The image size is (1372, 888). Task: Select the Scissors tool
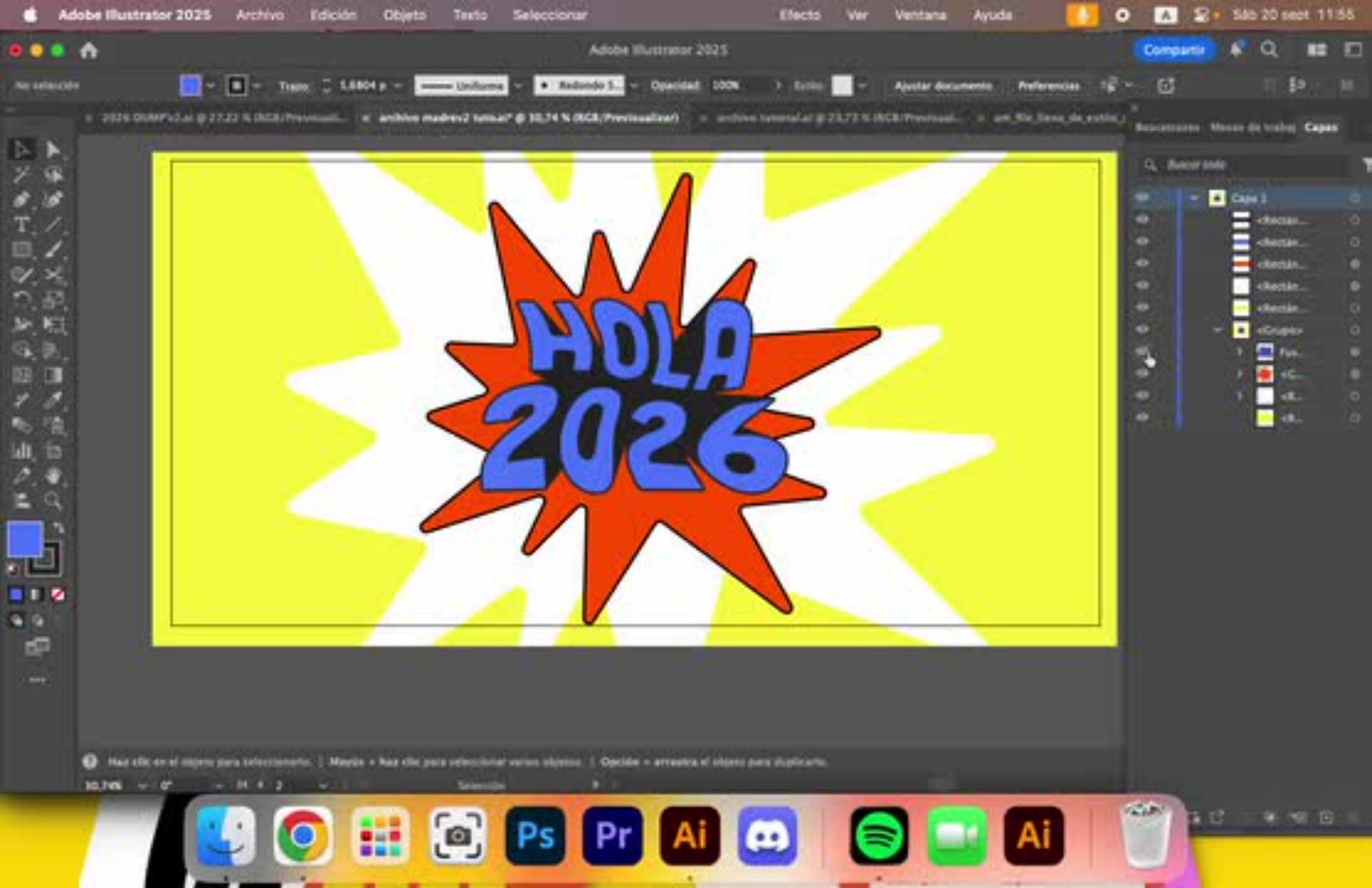pos(53,275)
